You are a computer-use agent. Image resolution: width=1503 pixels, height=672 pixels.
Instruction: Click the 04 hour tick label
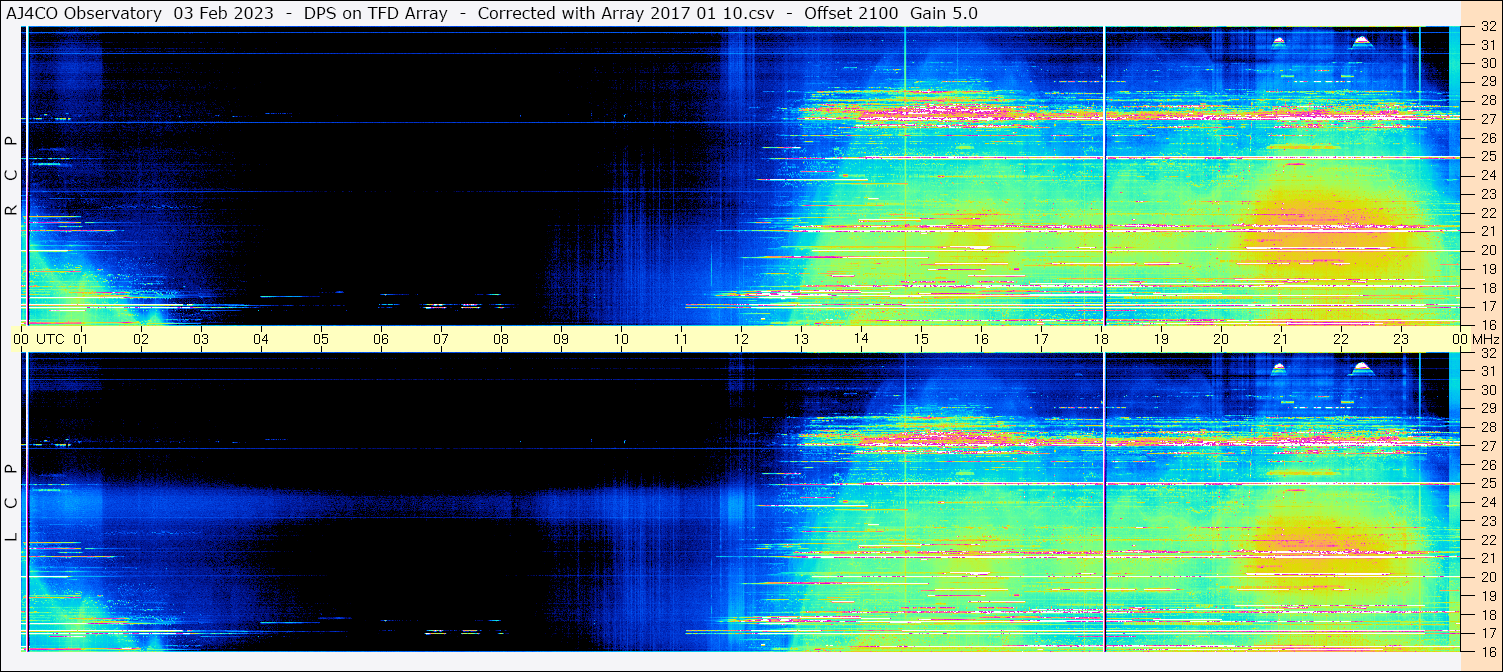click(261, 339)
